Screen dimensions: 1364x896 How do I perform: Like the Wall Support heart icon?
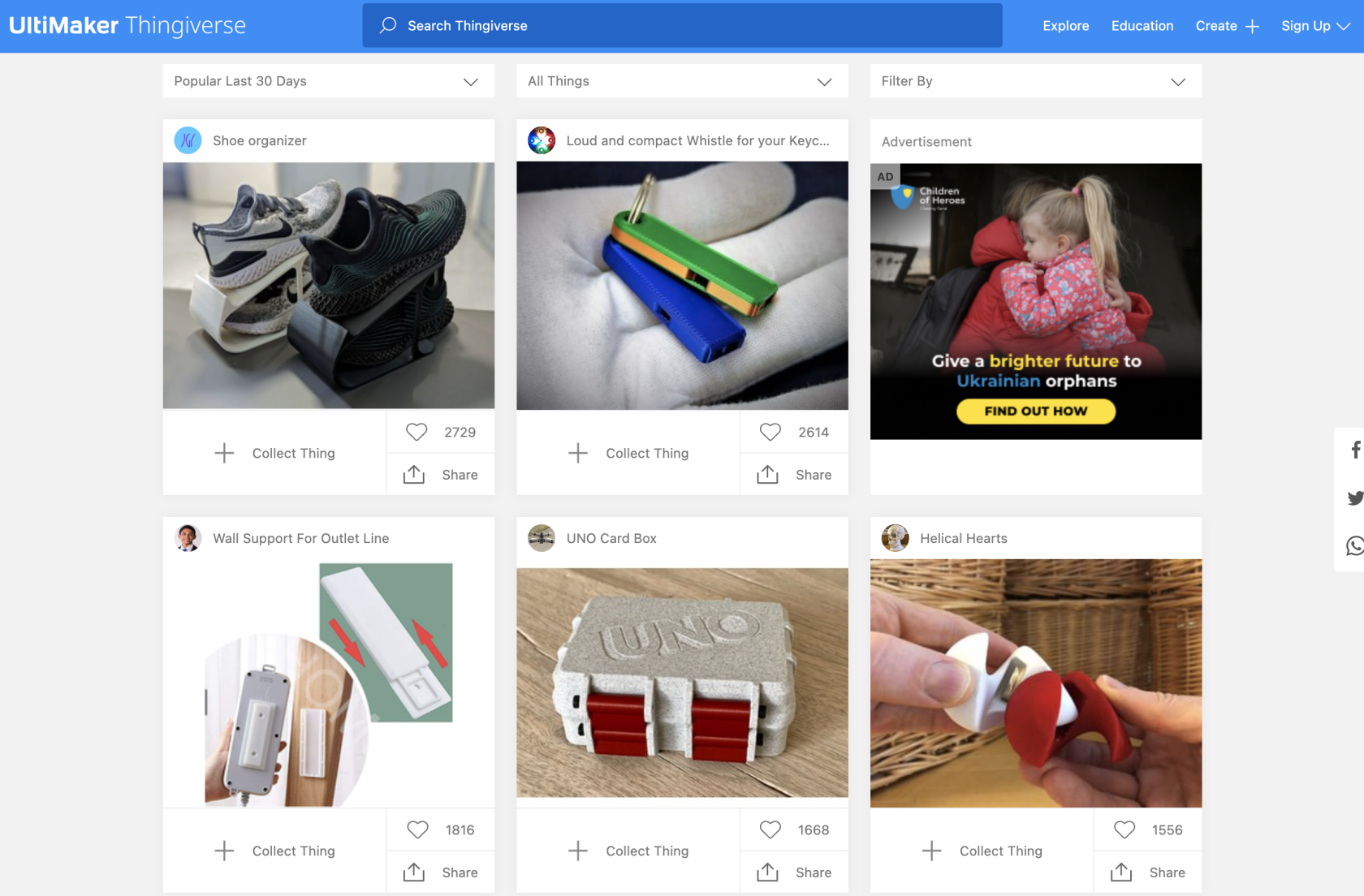pos(417,829)
